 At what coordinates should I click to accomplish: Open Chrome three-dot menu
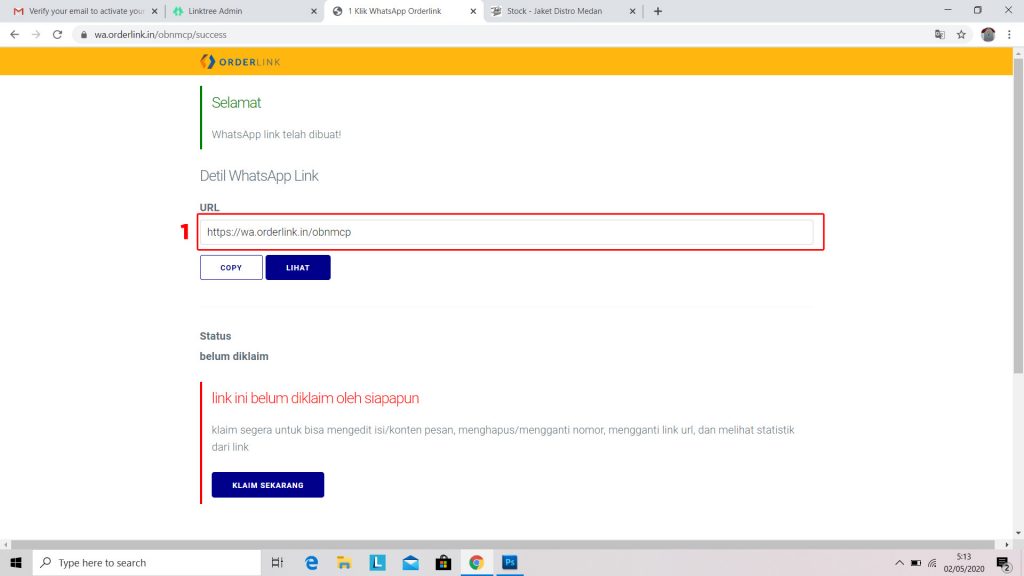(x=1009, y=35)
